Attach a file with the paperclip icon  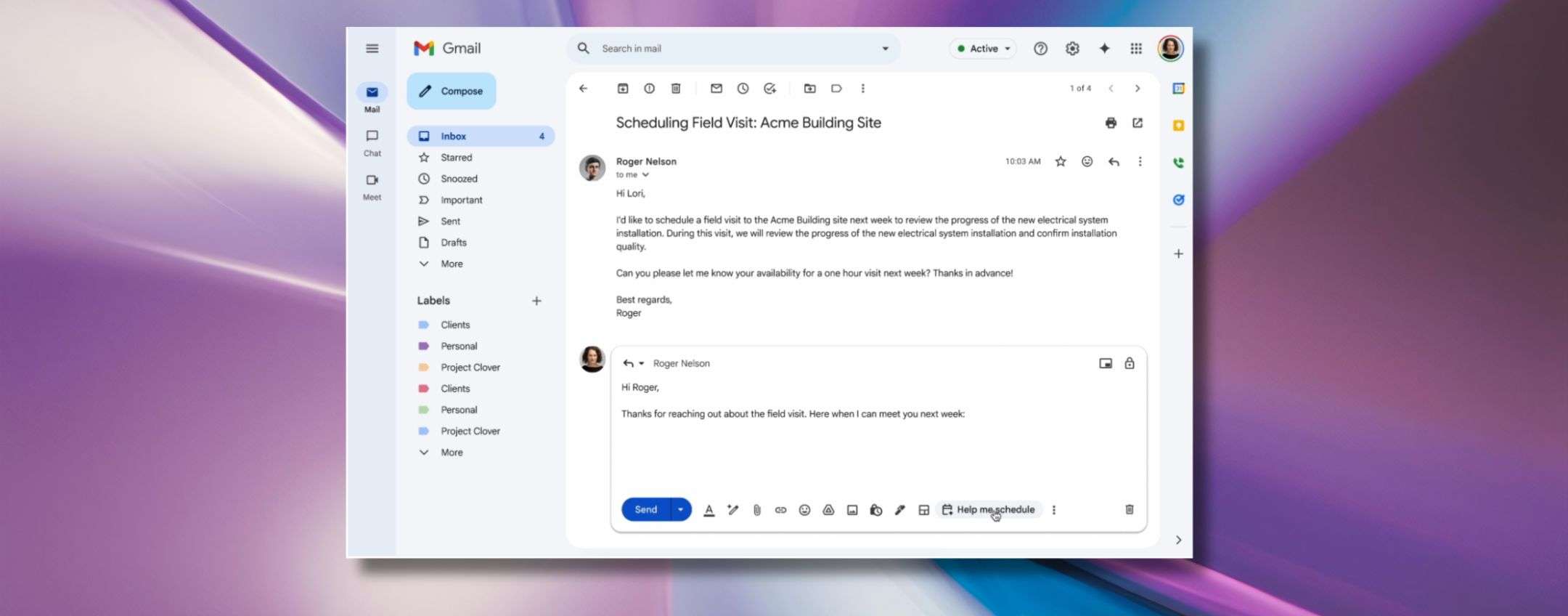756,510
